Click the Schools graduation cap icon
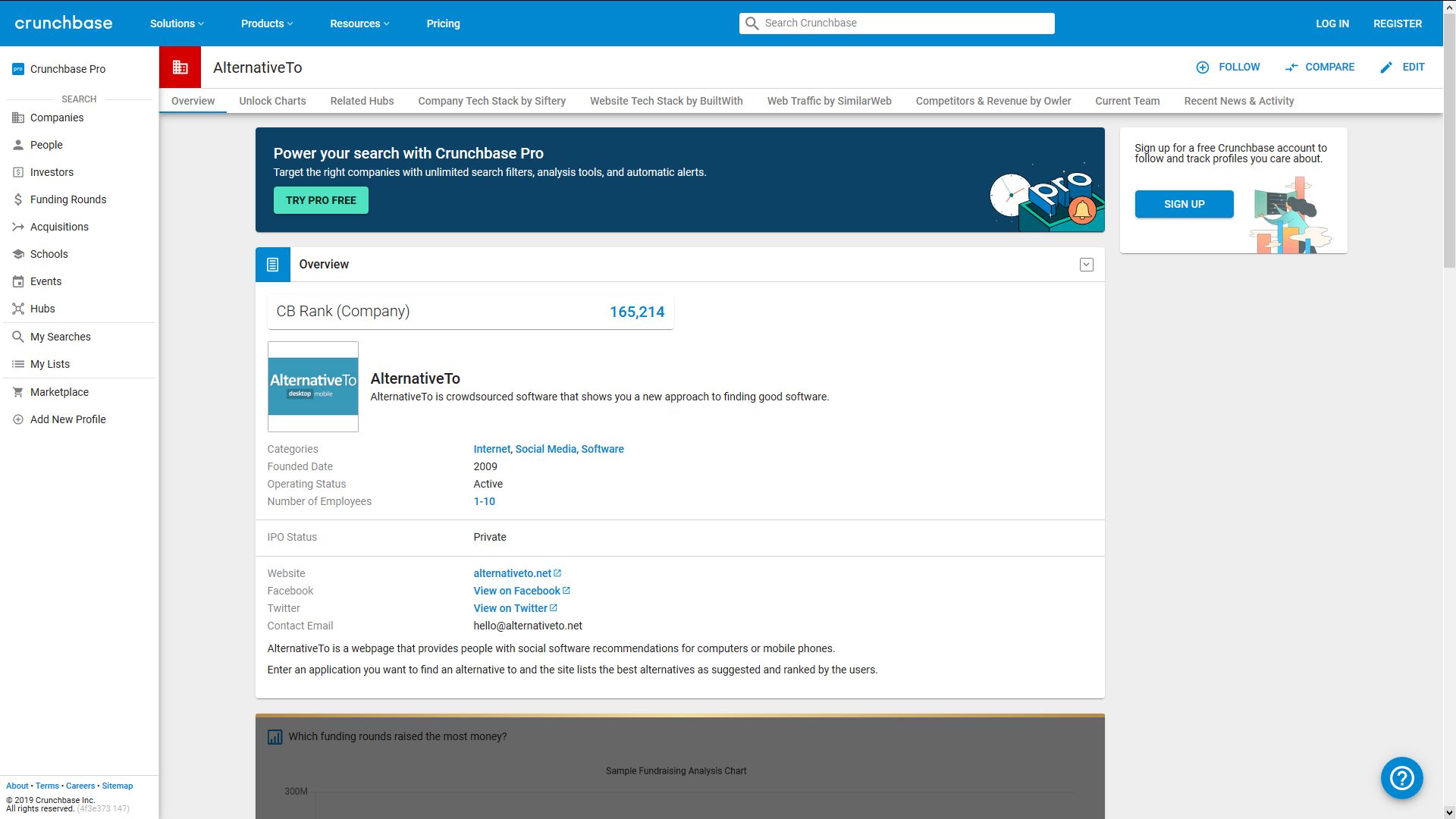 tap(18, 254)
